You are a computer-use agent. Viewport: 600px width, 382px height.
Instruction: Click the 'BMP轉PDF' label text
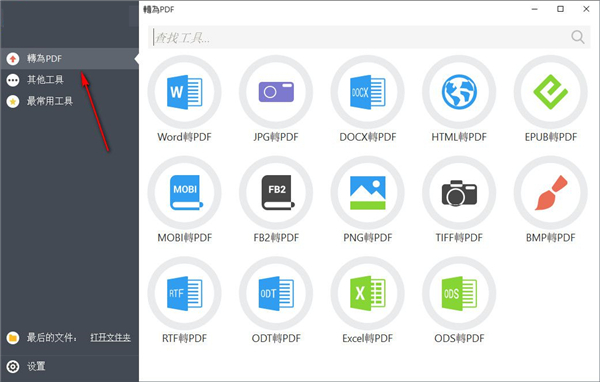click(550, 238)
